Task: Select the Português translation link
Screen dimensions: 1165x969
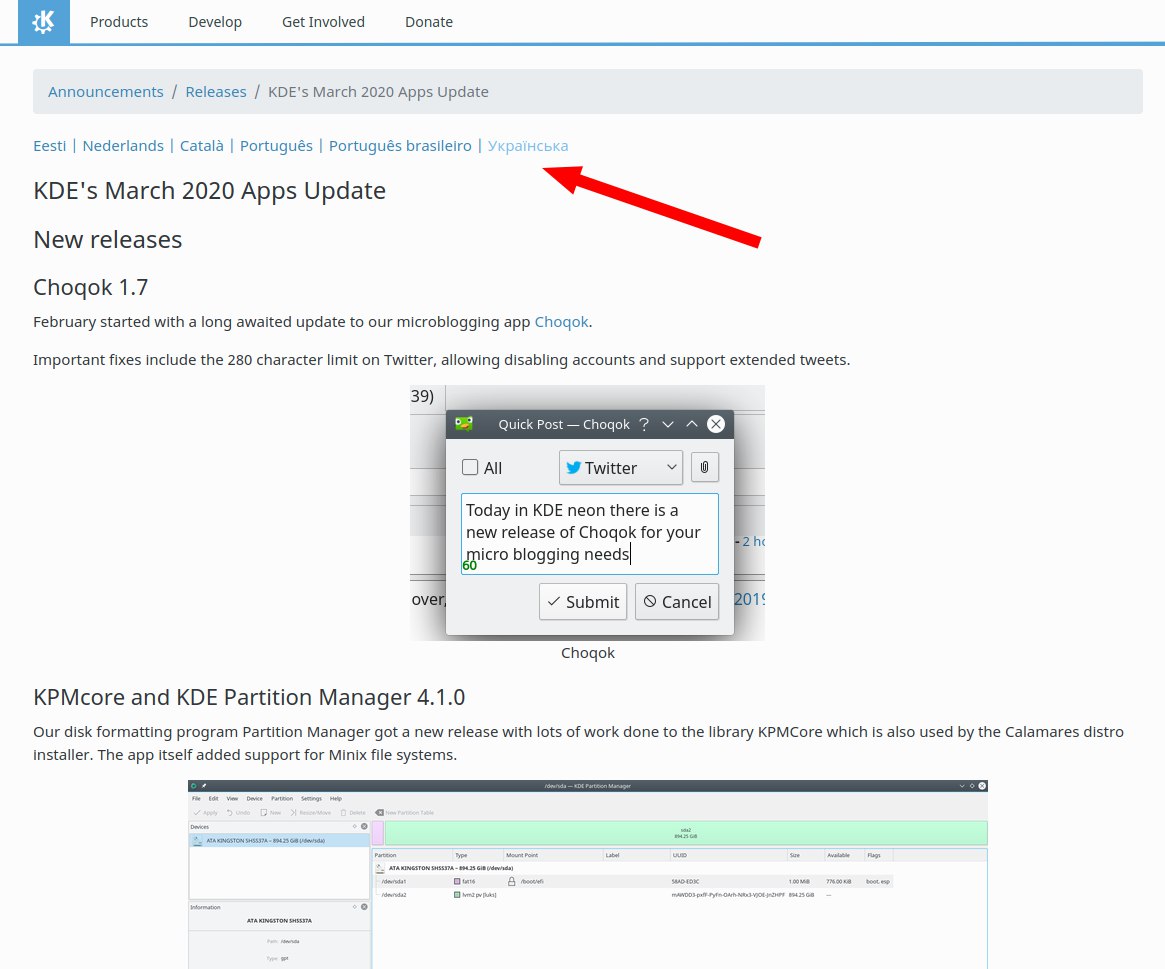Action: 276,146
